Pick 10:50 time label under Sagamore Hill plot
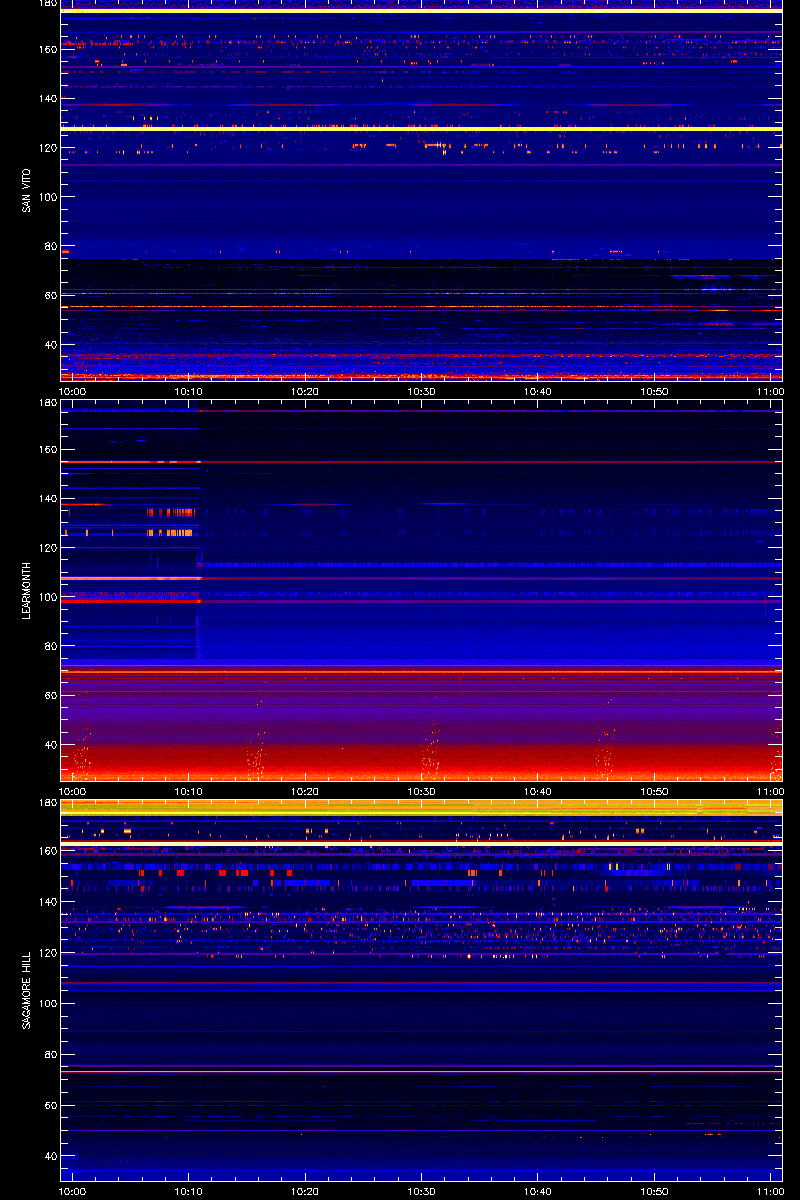This screenshot has height=1200, width=800. coord(656,1191)
